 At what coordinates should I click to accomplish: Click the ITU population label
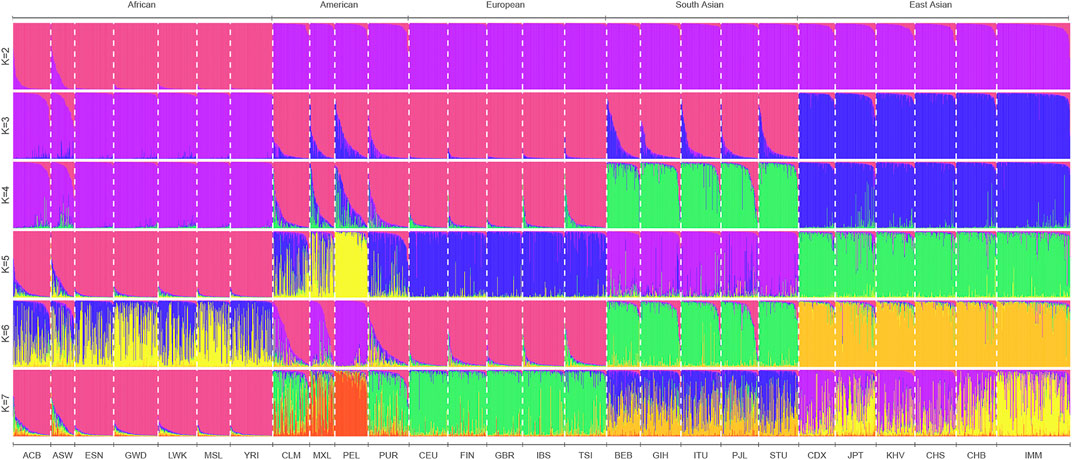tap(701, 454)
